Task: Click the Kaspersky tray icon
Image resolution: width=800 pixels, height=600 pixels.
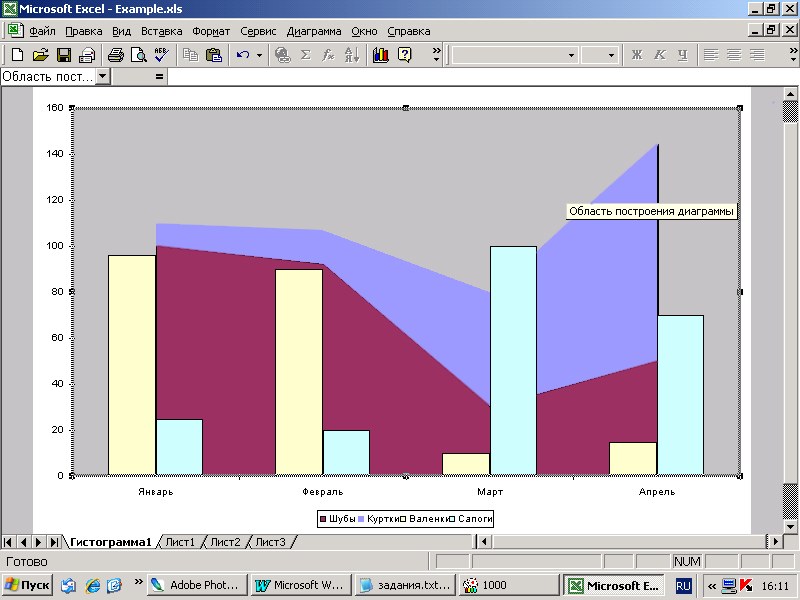Action: 746,585
